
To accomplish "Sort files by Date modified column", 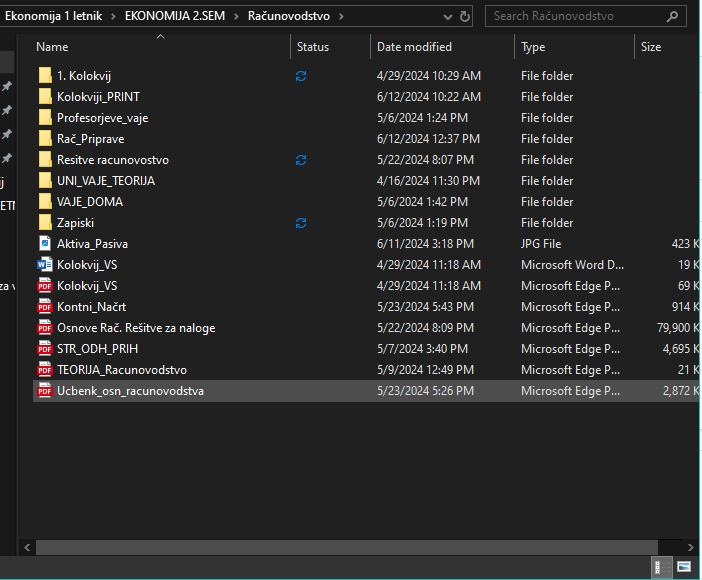I will click(414, 47).
